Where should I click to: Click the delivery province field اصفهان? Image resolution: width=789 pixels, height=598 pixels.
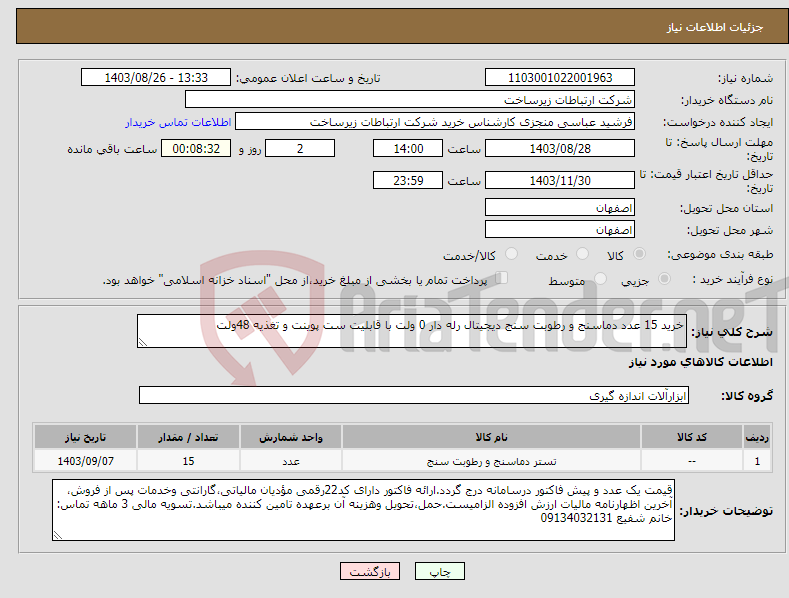pos(560,207)
